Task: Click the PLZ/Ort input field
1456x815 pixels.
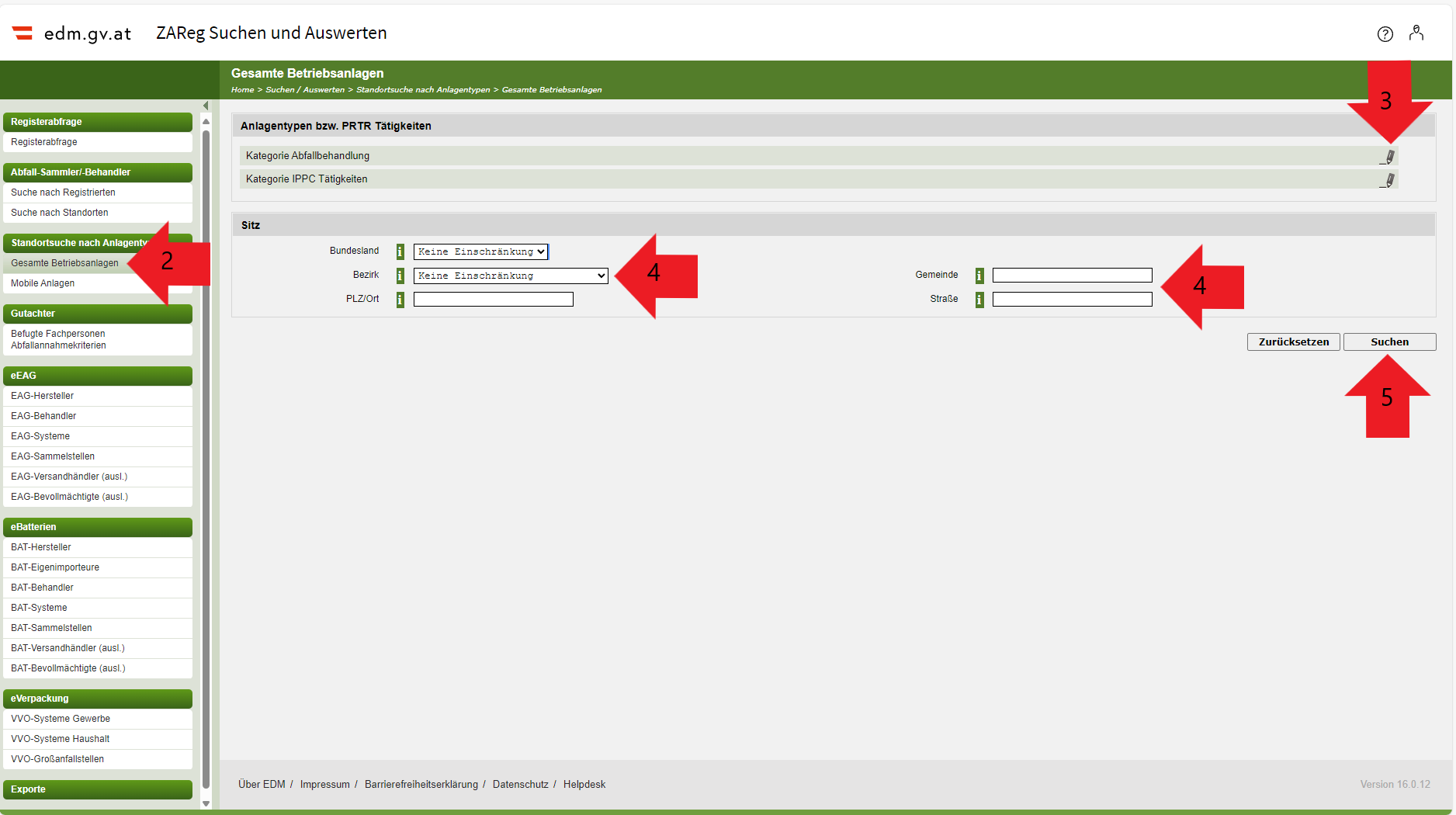Action: 494,300
